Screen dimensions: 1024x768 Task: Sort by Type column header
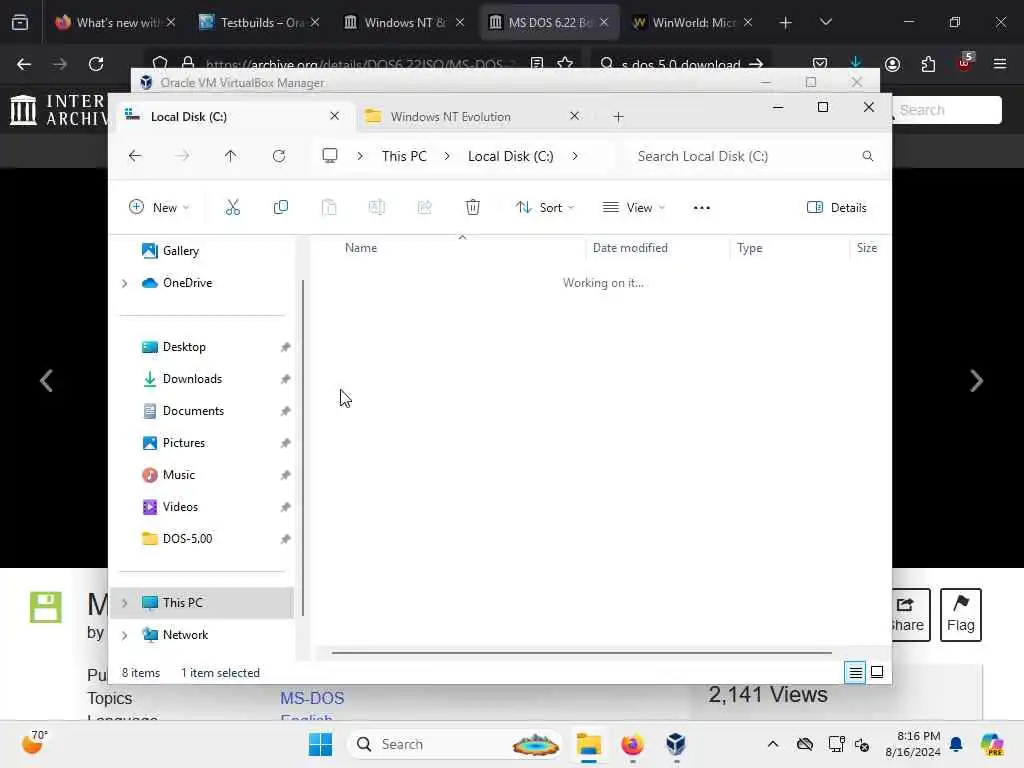pos(750,248)
